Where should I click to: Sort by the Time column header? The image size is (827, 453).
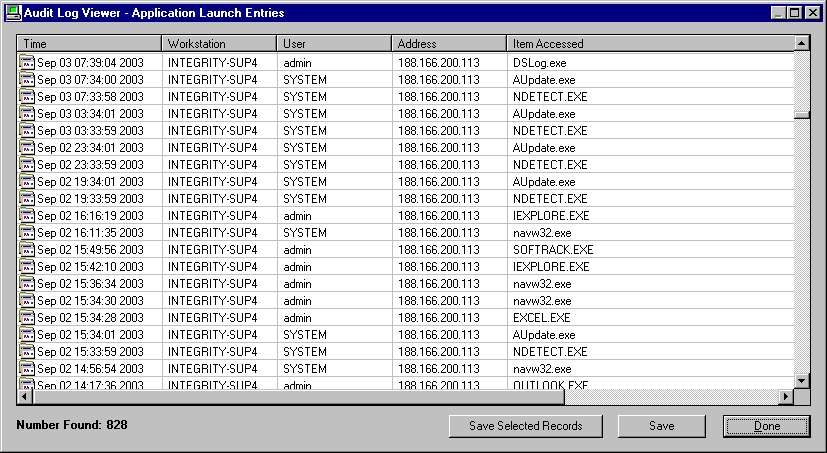(x=89, y=44)
